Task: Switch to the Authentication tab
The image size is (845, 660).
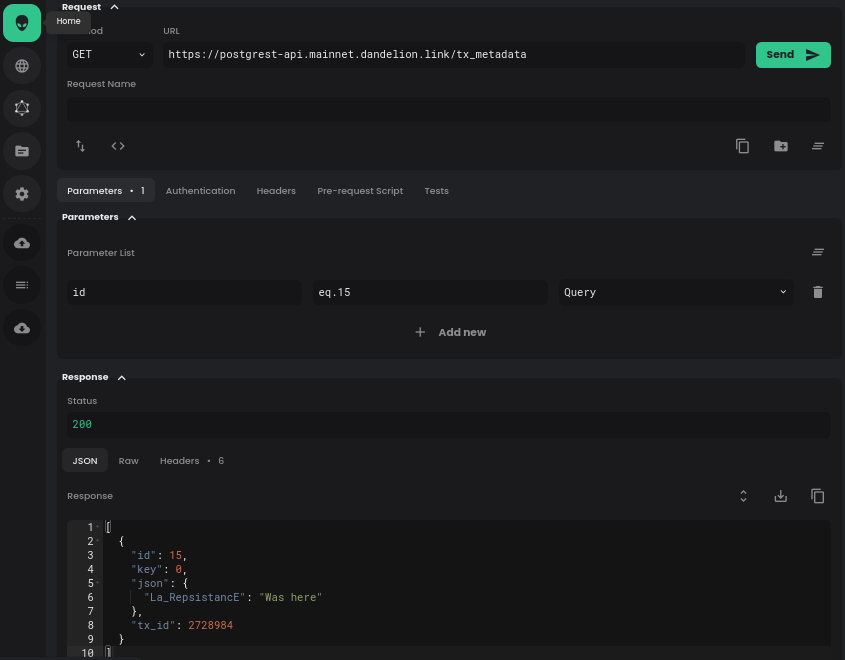Action: [x=200, y=191]
